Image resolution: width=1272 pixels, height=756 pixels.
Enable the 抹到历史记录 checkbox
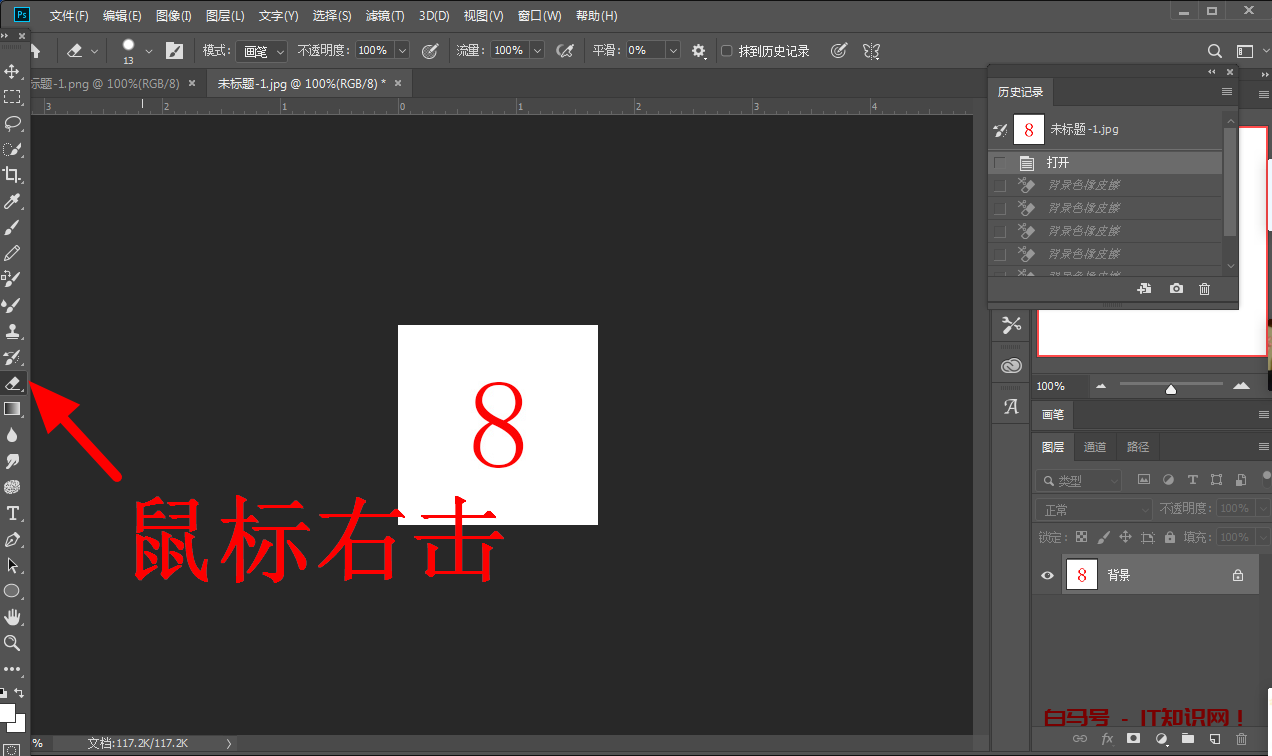(727, 50)
